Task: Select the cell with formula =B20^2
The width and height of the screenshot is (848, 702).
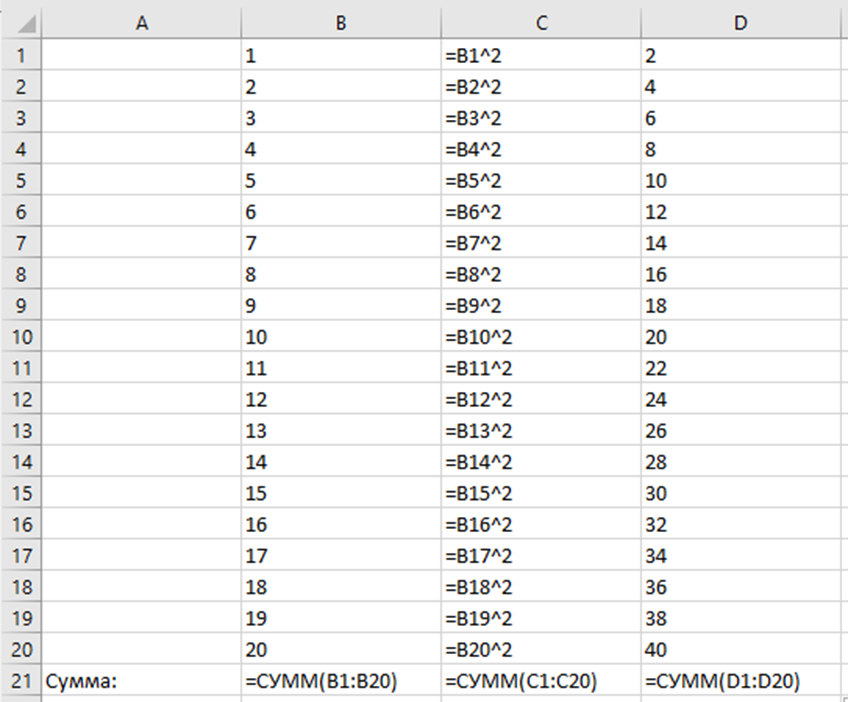Action: [x=541, y=650]
